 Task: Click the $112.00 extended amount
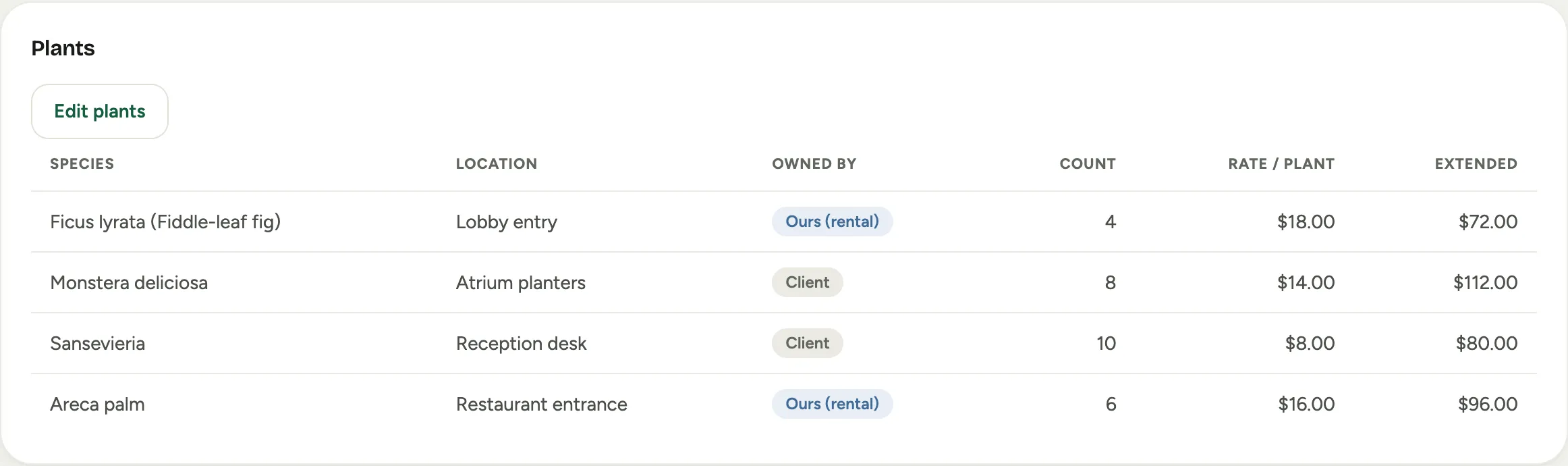pyautogui.click(x=1486, y=282)
